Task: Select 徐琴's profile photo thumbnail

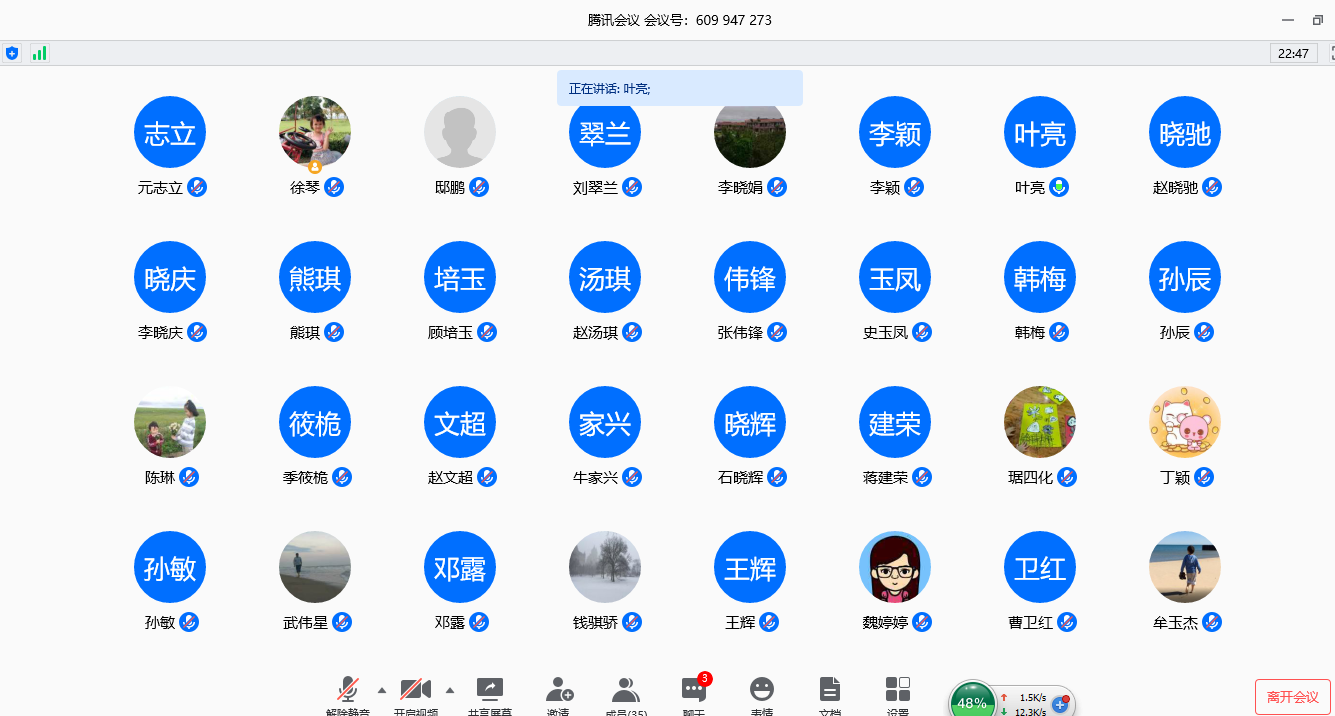Action: [x=315, y=132]
